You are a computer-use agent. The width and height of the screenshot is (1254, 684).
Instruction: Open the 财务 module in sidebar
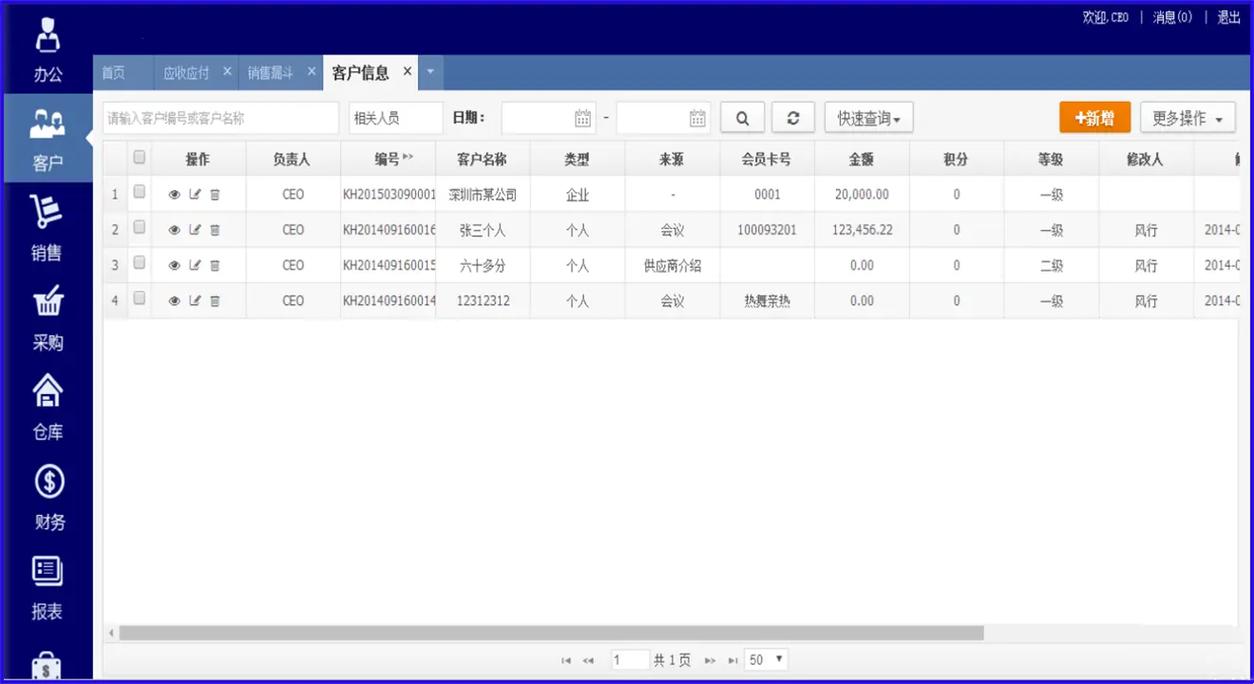pyautogui.click(x=46, y=500)
